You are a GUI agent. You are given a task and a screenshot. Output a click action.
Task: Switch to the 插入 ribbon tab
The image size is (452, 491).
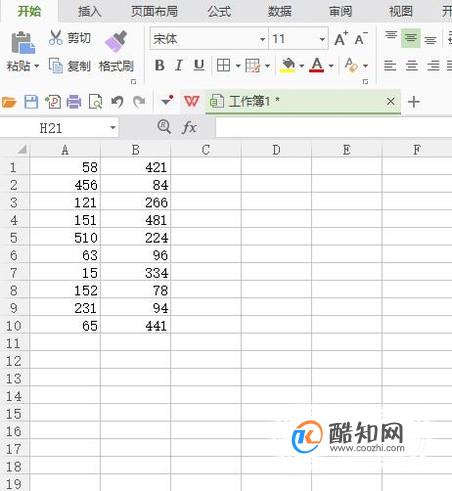tap(89, 11)
